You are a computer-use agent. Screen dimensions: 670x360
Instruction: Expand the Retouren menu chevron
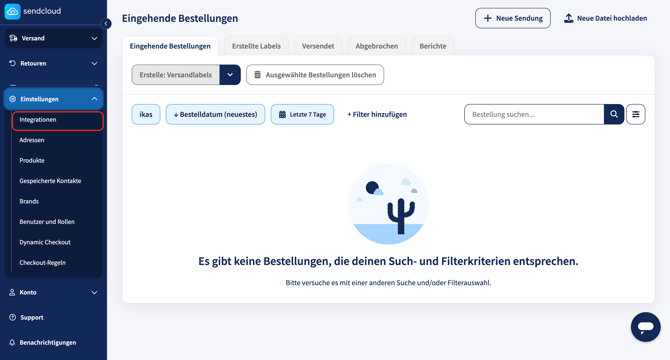(x=94, y=64)
